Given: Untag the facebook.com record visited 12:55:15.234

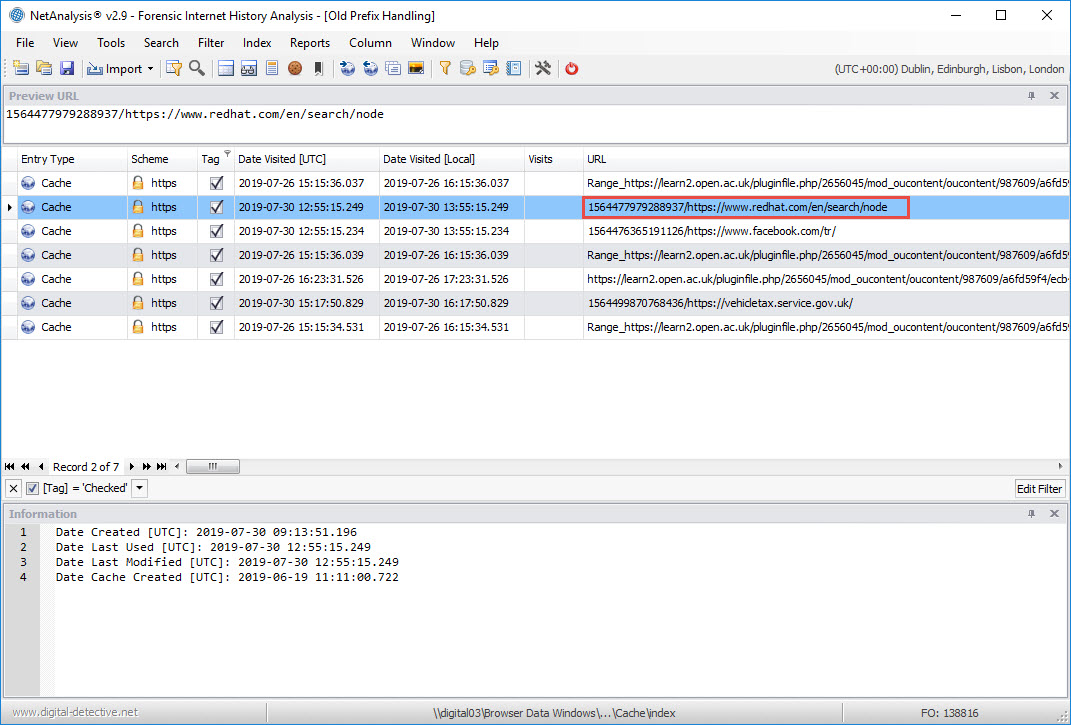Looking at the screenshot, I should pos(217,231).
